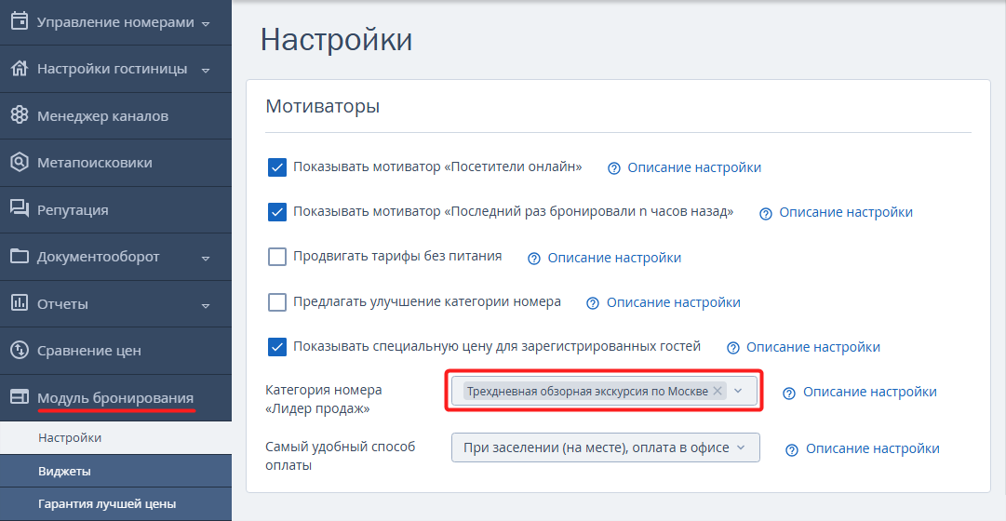The width and height of the screenshot is (1006, 521).
Task: Expand the Управление номерами sidebar menu arrow
Action: point(206,24)
